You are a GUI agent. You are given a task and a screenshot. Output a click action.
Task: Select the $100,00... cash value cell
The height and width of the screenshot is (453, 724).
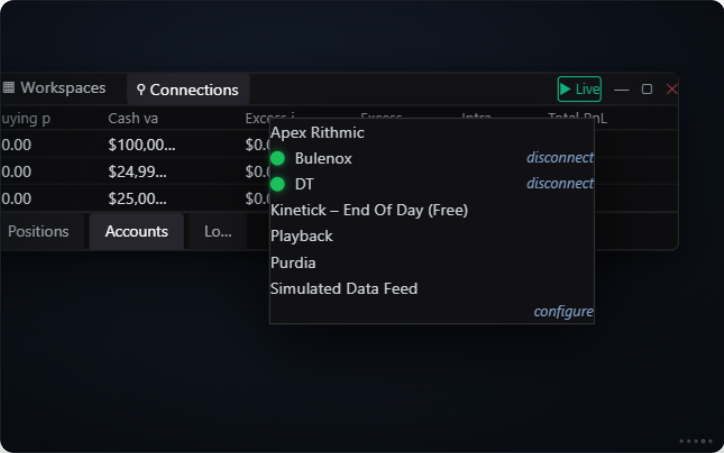point(142,145)
